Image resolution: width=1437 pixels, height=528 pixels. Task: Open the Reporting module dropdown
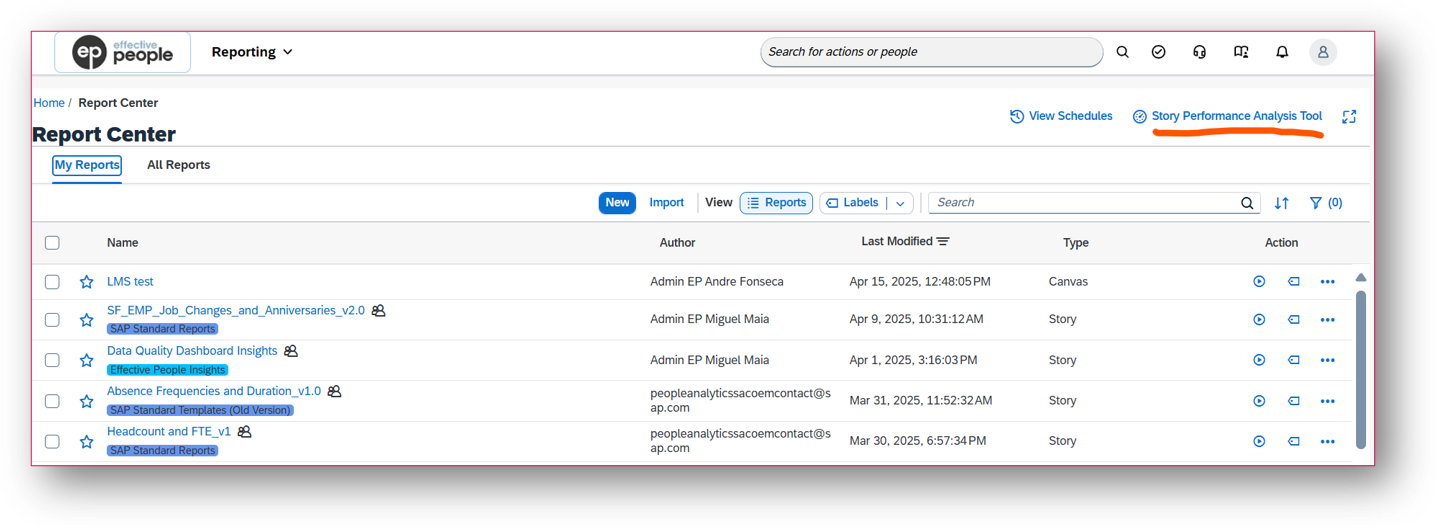pyautogui.click(x=252, y=52)
